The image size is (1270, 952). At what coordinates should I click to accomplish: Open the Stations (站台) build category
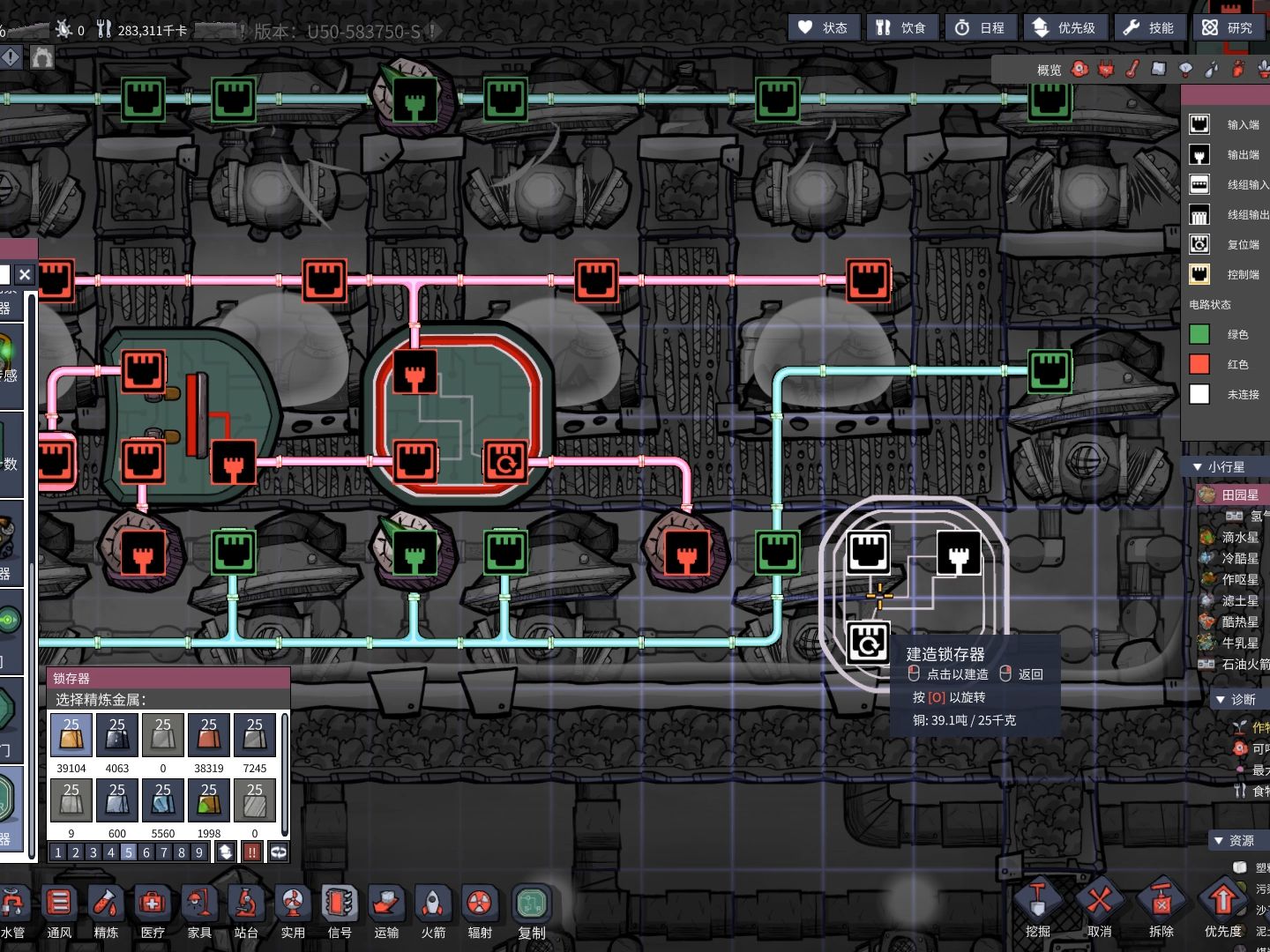point(246,911)
